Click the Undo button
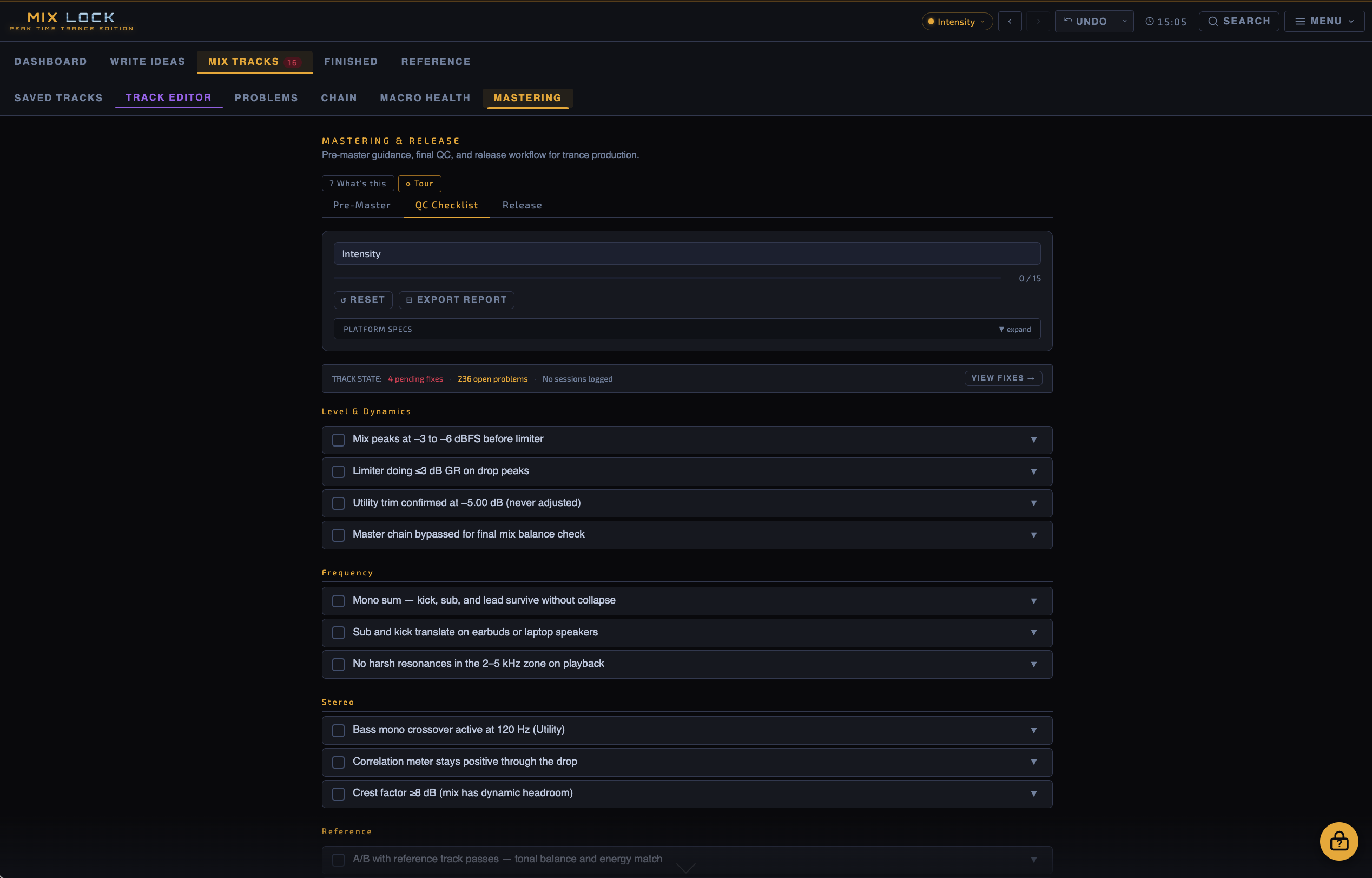The height and width of the screenshot is (878, 1372). (1085, 22)
